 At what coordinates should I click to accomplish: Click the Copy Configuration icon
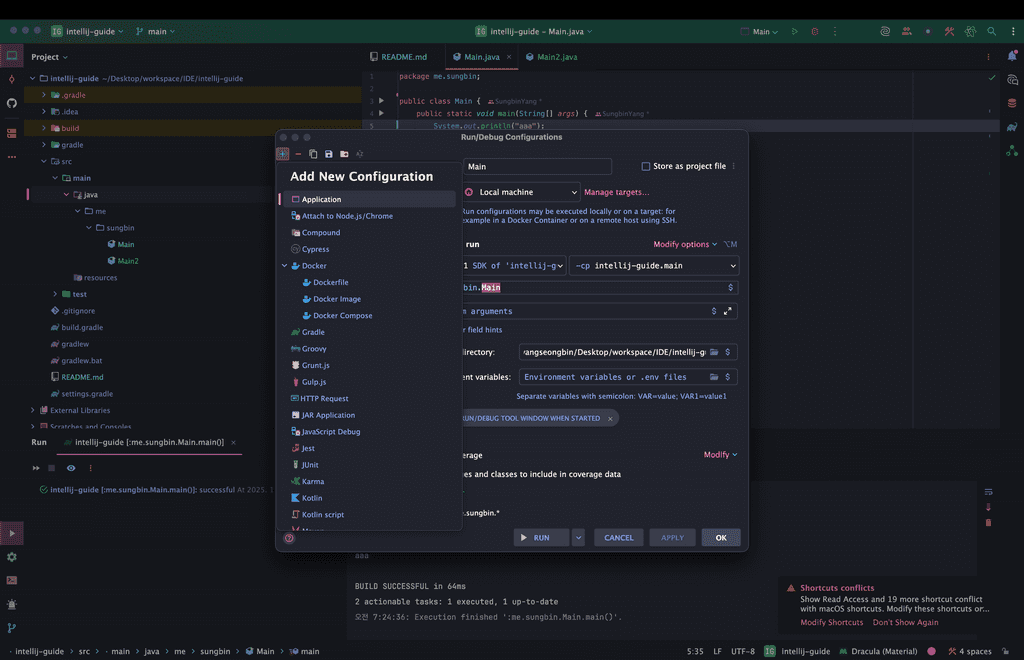[x=313, y=154]
